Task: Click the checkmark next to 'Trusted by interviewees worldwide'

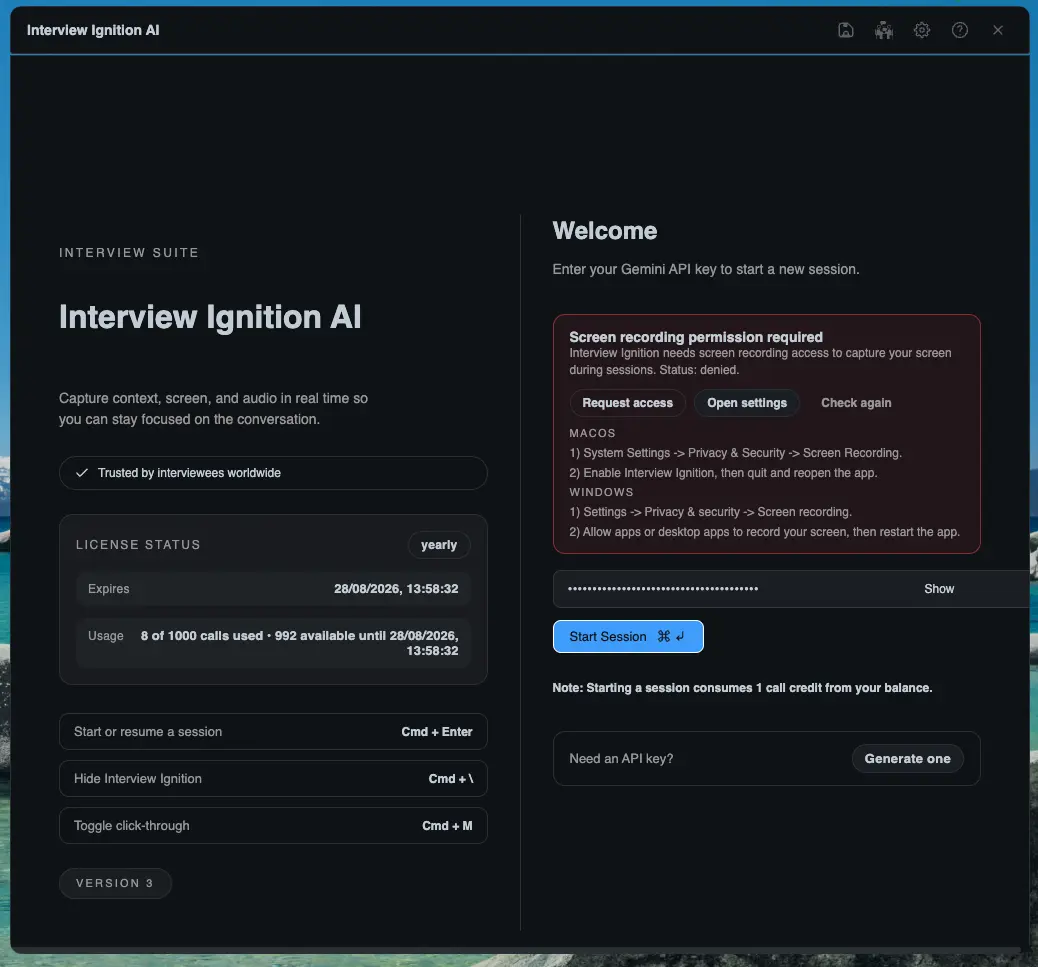Action: (82, 472)
